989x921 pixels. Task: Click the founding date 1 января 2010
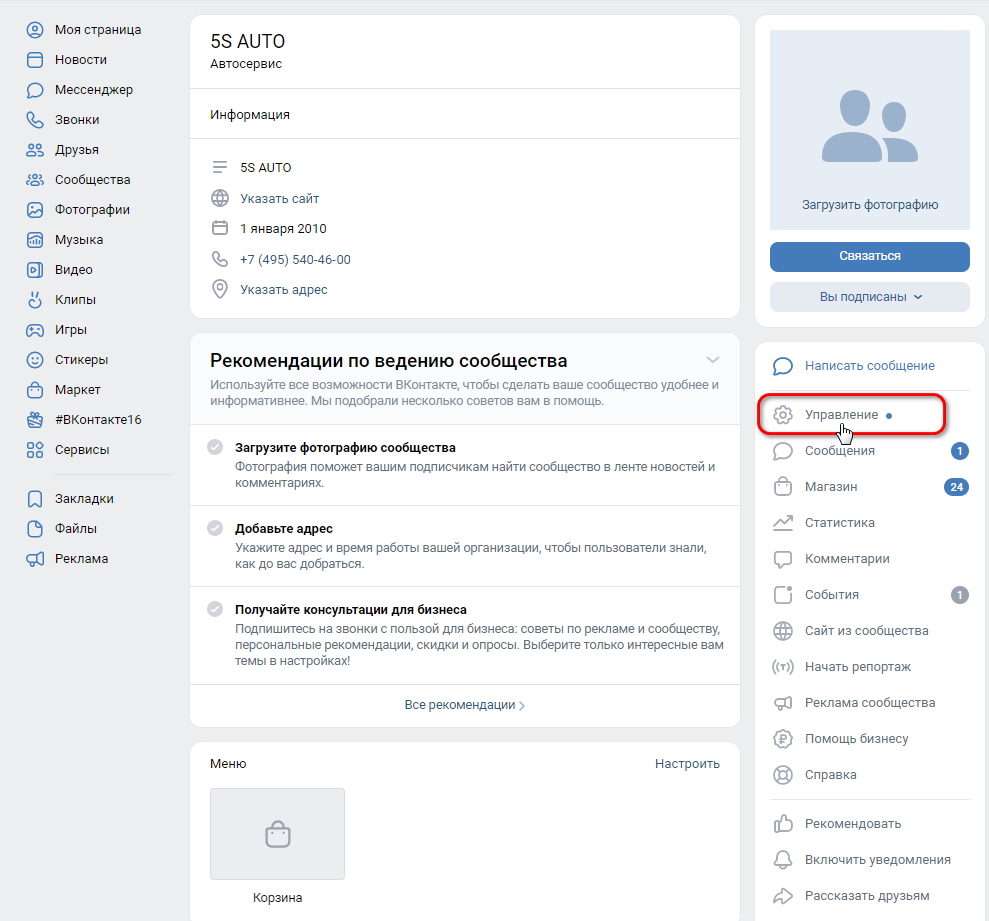click(283, 229)
